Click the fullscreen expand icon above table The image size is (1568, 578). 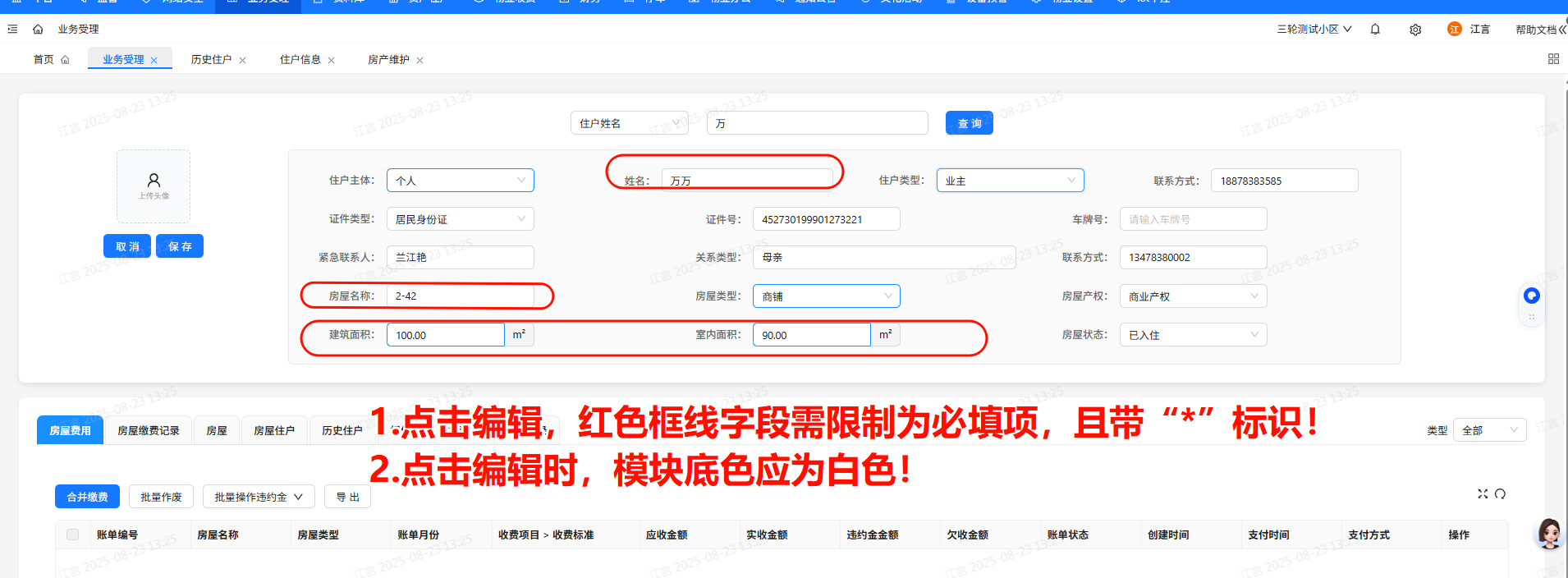1483,493
